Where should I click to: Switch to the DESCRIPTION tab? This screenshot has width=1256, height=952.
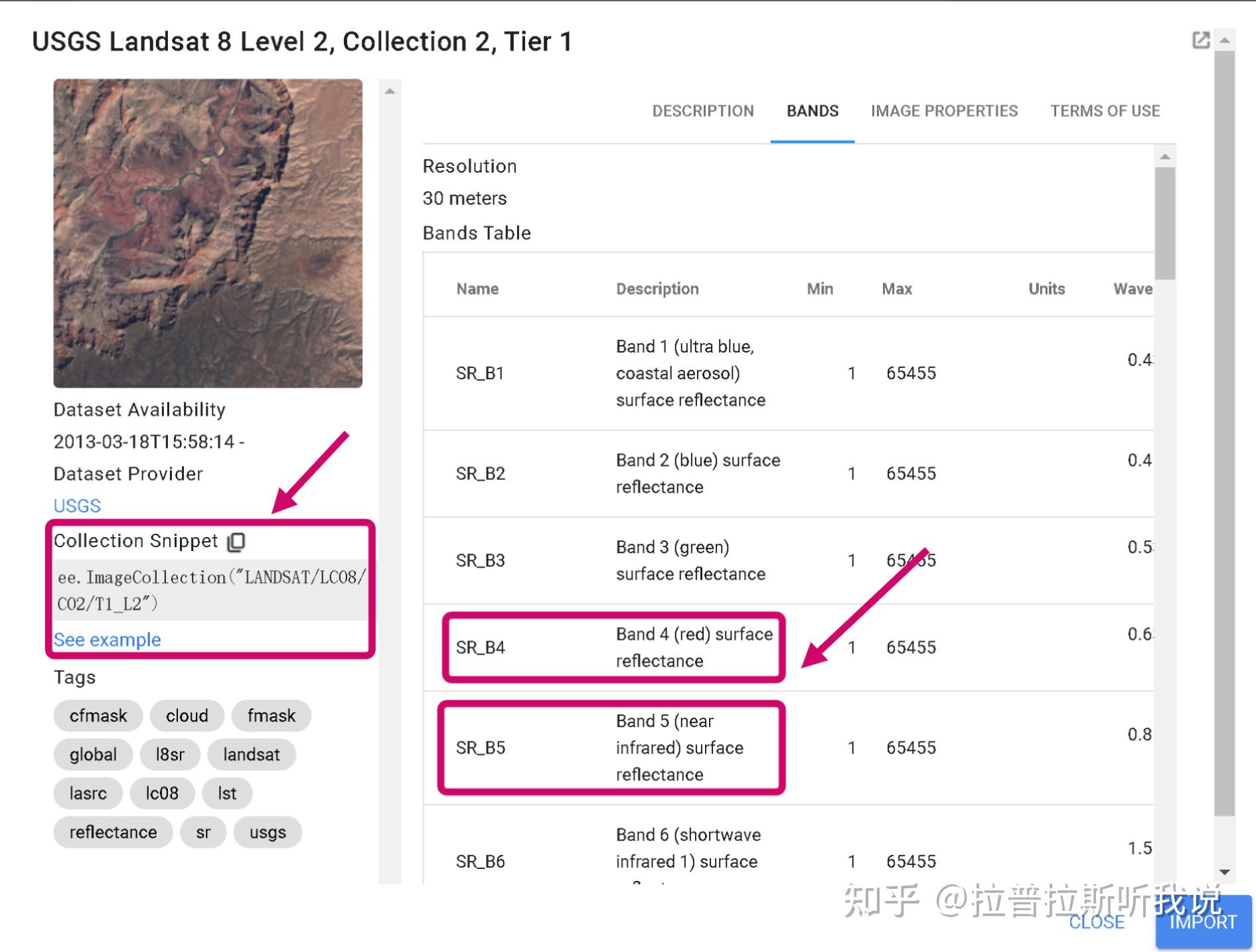click(702, 111)
